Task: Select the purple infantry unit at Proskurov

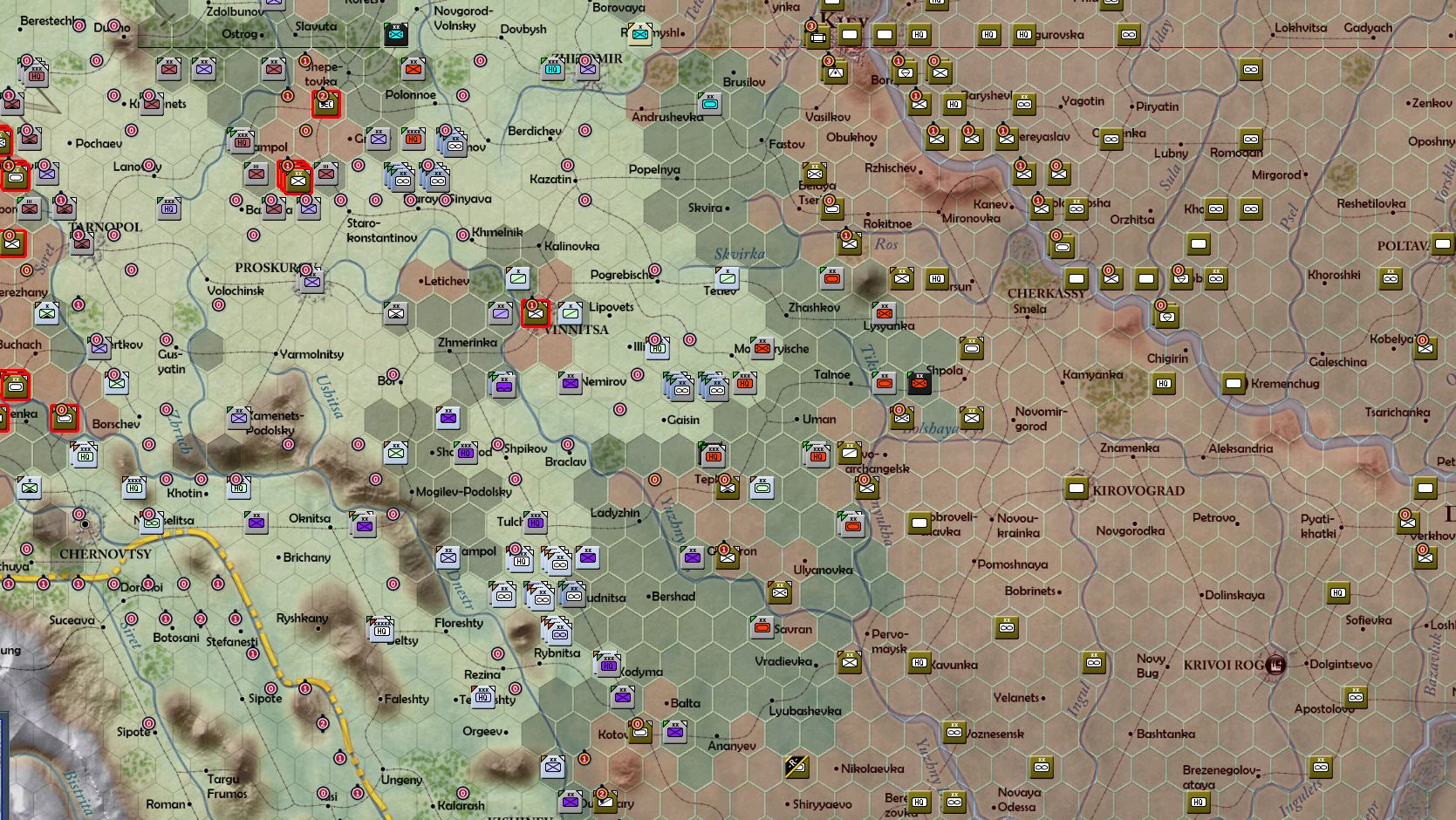Action: pyautogui.click(x=311, y=280)
